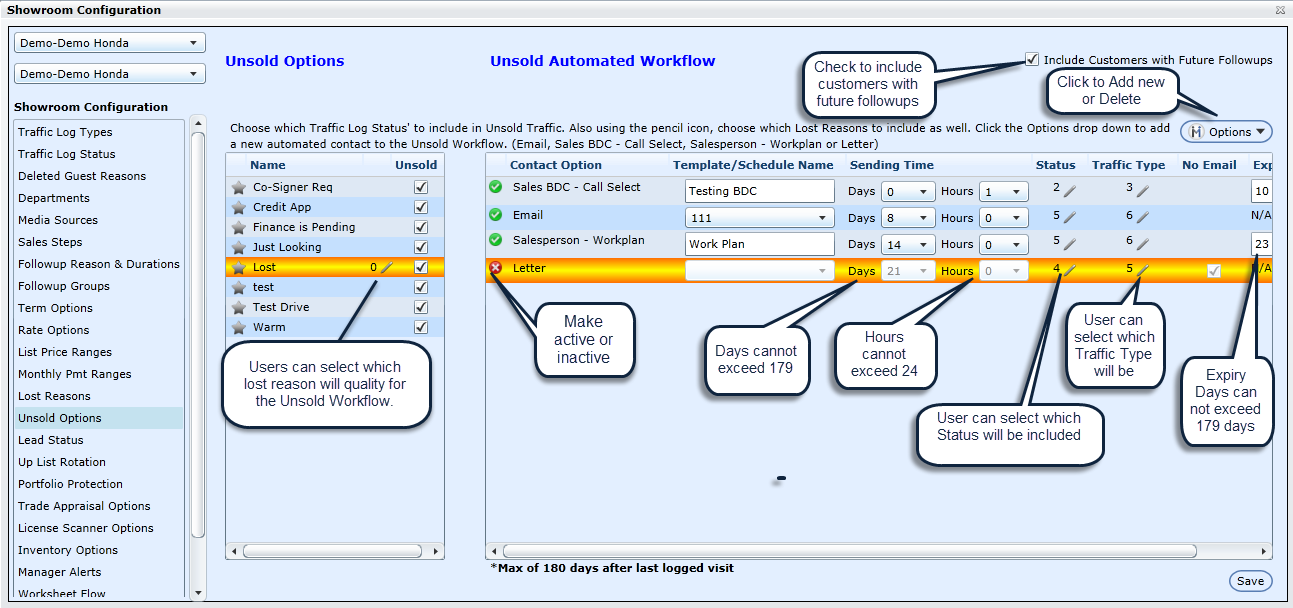Click the Save button
This screenshot has height=608, width=1293.
click(1250, 581)
